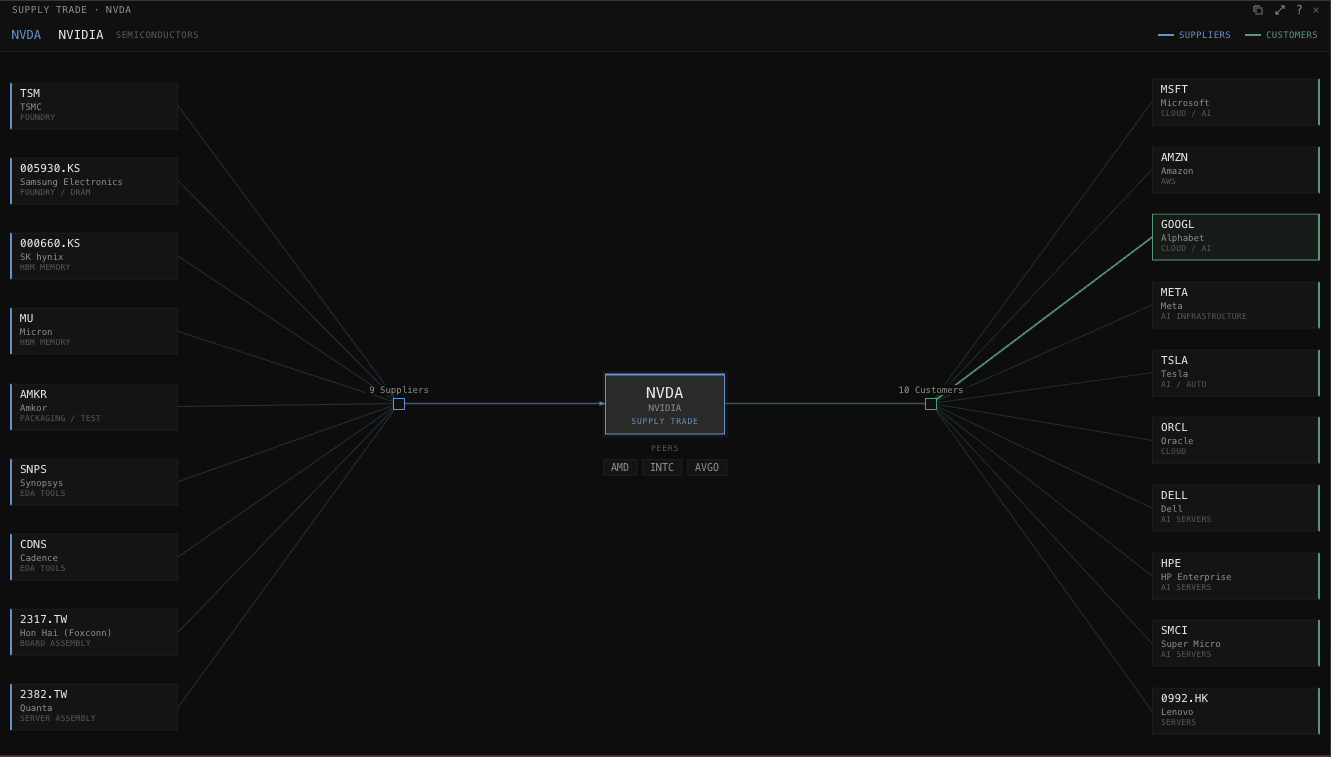The height and width of the screenshot is (757, 1331).
Task: Switch to peer AMD
Action: [x=620, y=468]
